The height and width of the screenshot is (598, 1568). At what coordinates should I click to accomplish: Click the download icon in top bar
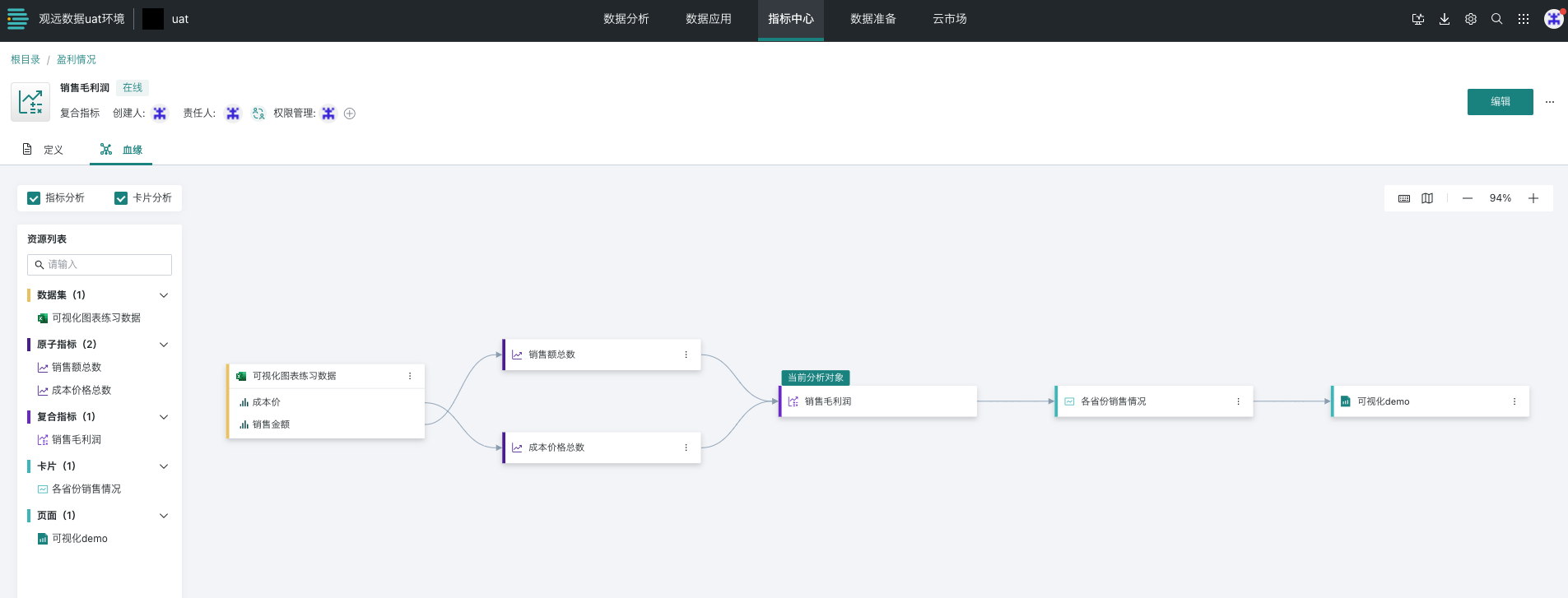point(1445,19)
